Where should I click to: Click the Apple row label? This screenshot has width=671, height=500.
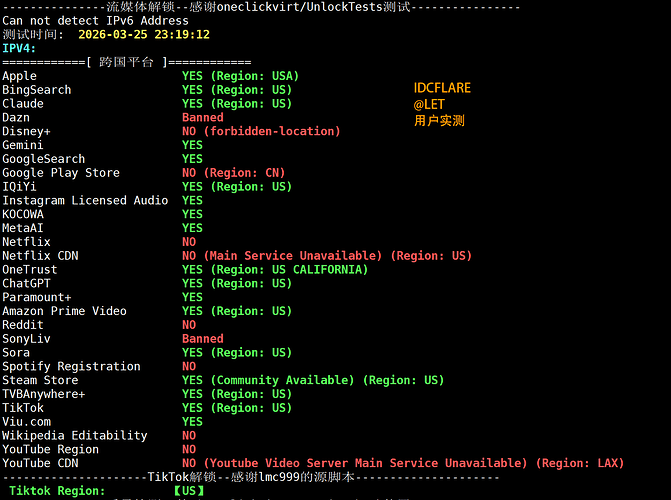[x=20, y=76]
